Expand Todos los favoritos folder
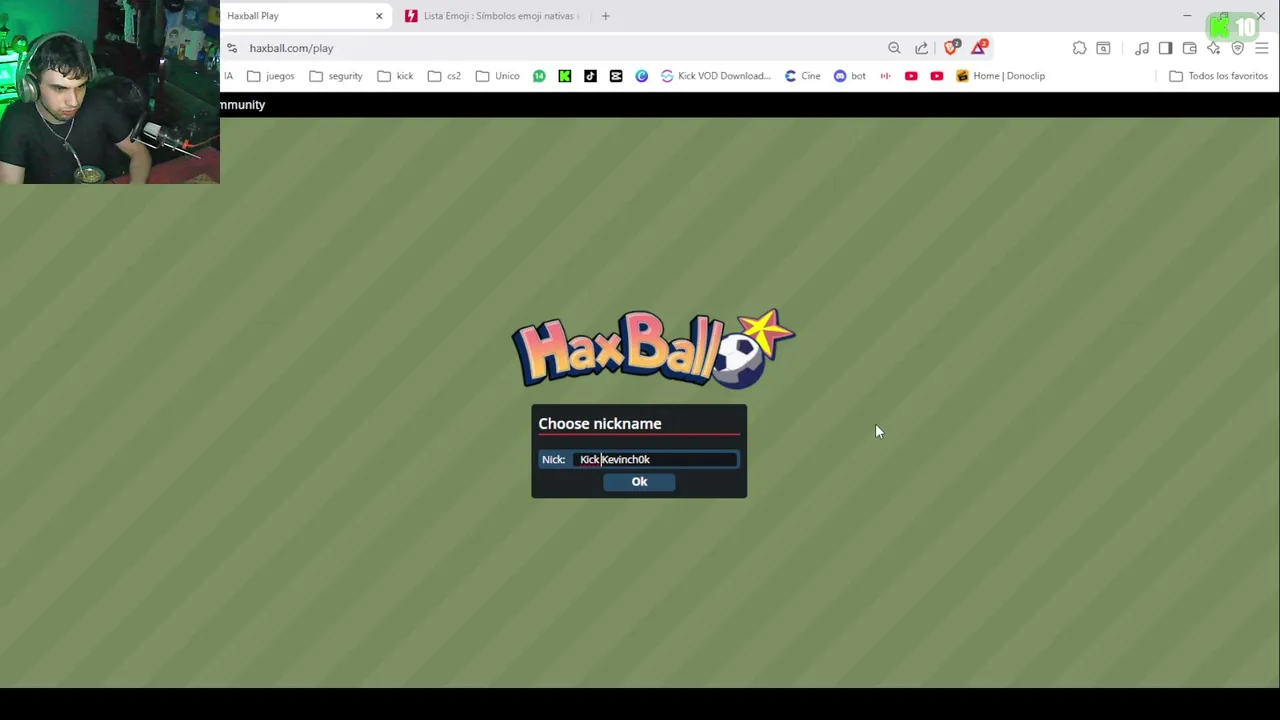 tap(1218, 76)
